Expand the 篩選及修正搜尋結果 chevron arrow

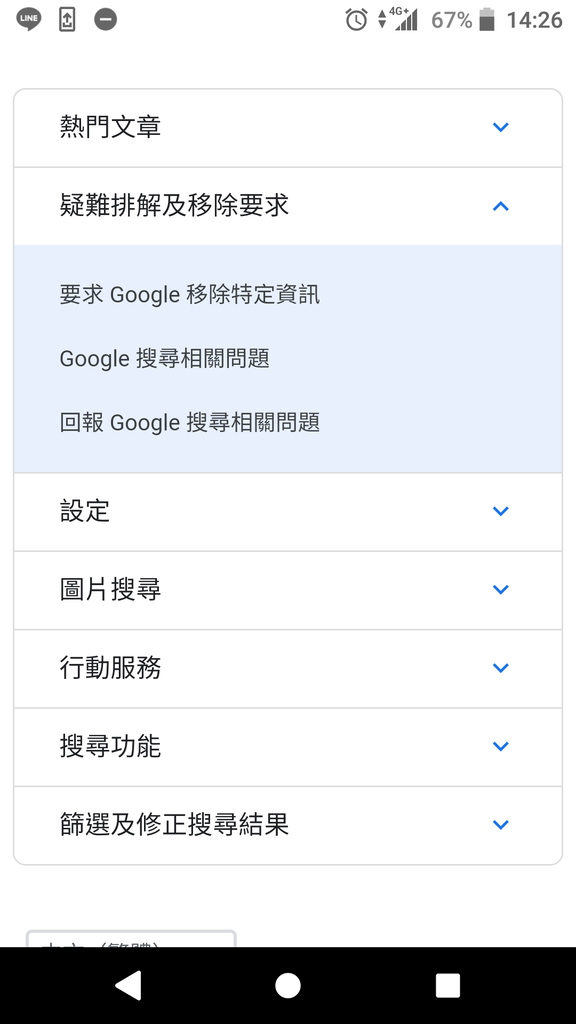500,825
